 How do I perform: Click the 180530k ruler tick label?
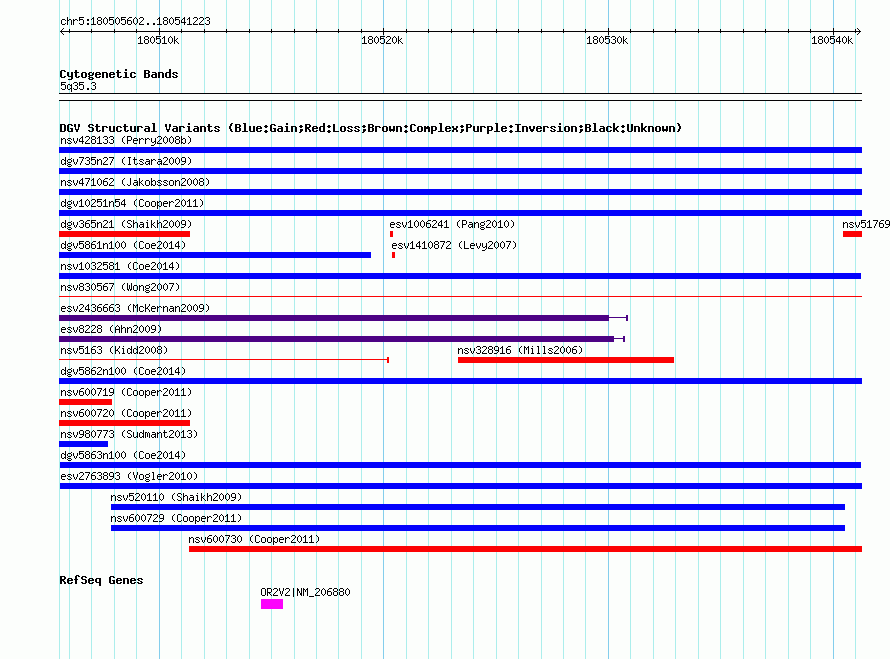607,40
